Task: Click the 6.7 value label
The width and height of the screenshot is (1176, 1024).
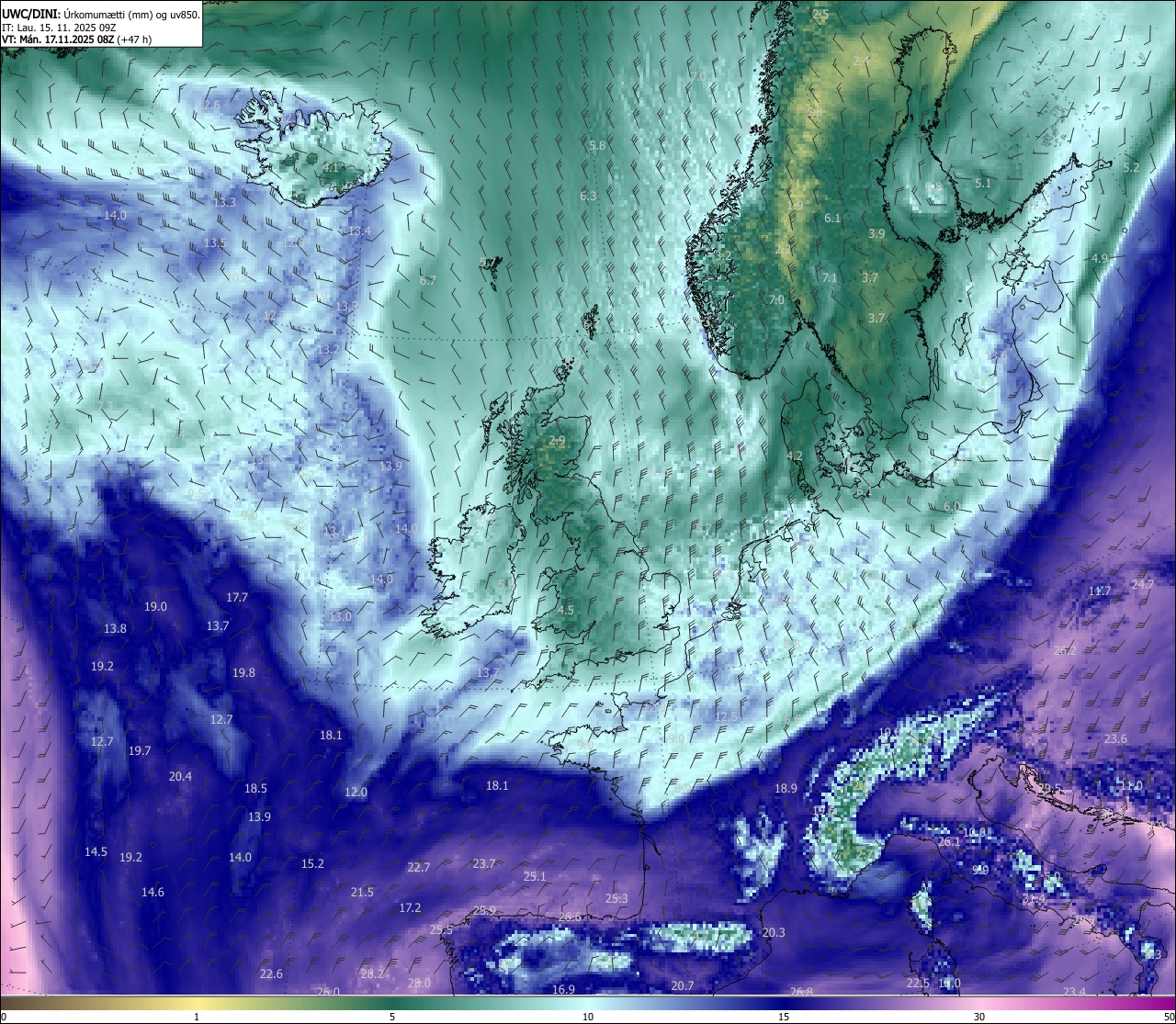Action: tap(427, 281)
